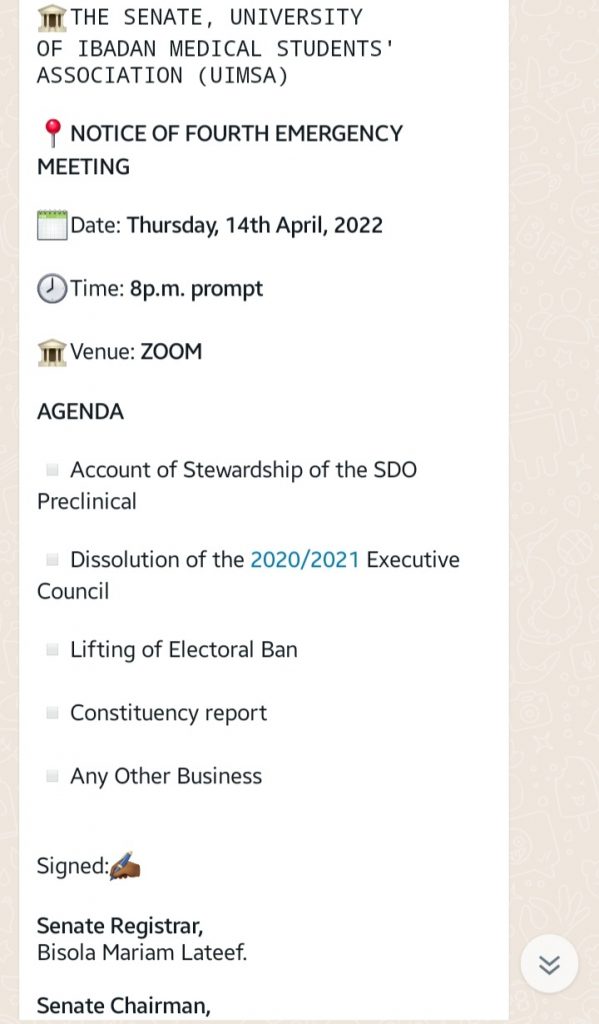Click the red pushpin emoji before NOTICE
Screen dimensions: 599x1024
(x=52, y=133)
